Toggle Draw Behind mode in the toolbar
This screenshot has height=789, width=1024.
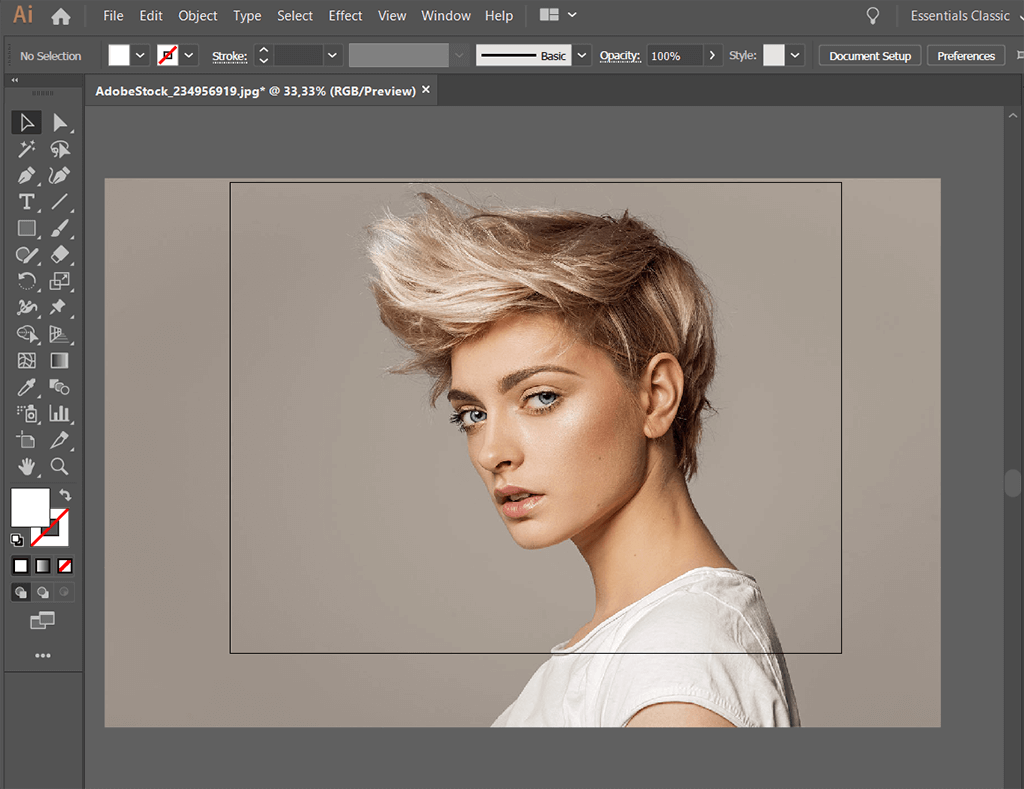coord(43,592)
